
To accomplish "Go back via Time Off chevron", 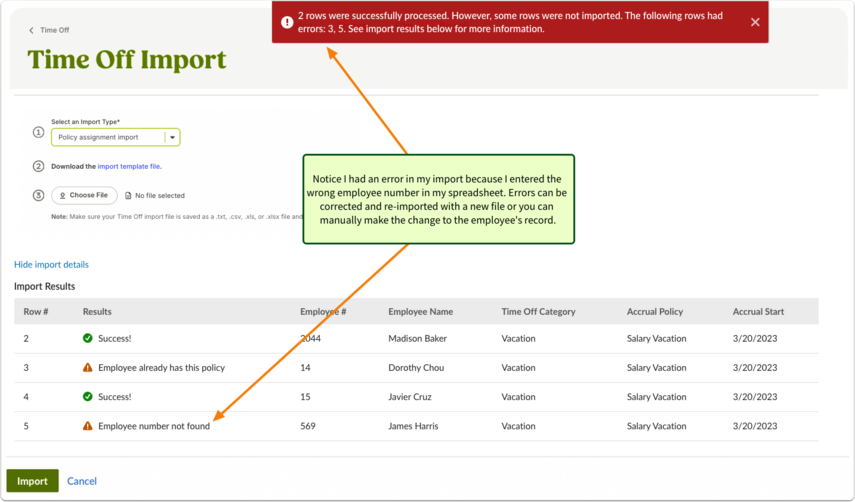I will [31, 30].
